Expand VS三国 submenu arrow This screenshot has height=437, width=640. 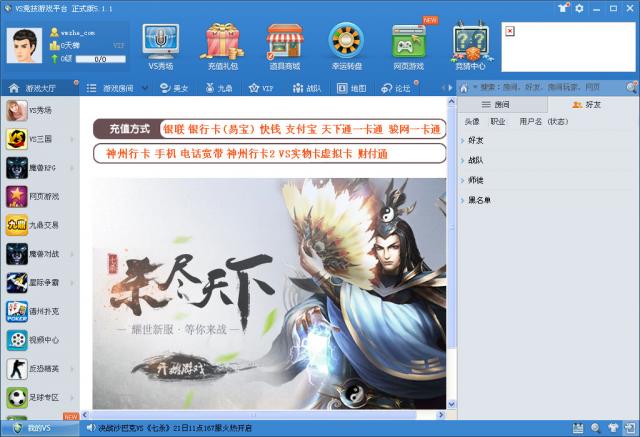coord(72,140)
